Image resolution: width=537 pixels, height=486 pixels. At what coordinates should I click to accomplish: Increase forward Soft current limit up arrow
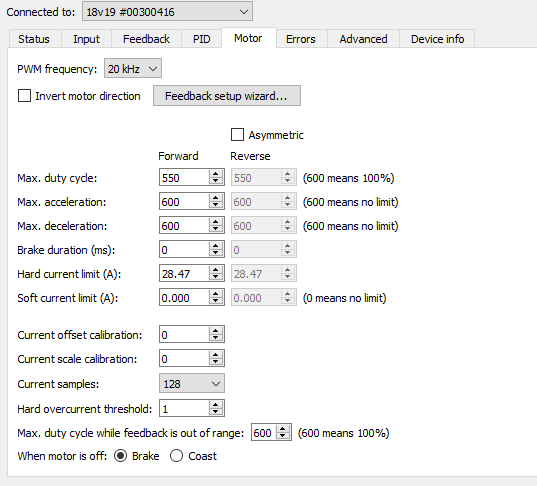[x=215, y=294]
